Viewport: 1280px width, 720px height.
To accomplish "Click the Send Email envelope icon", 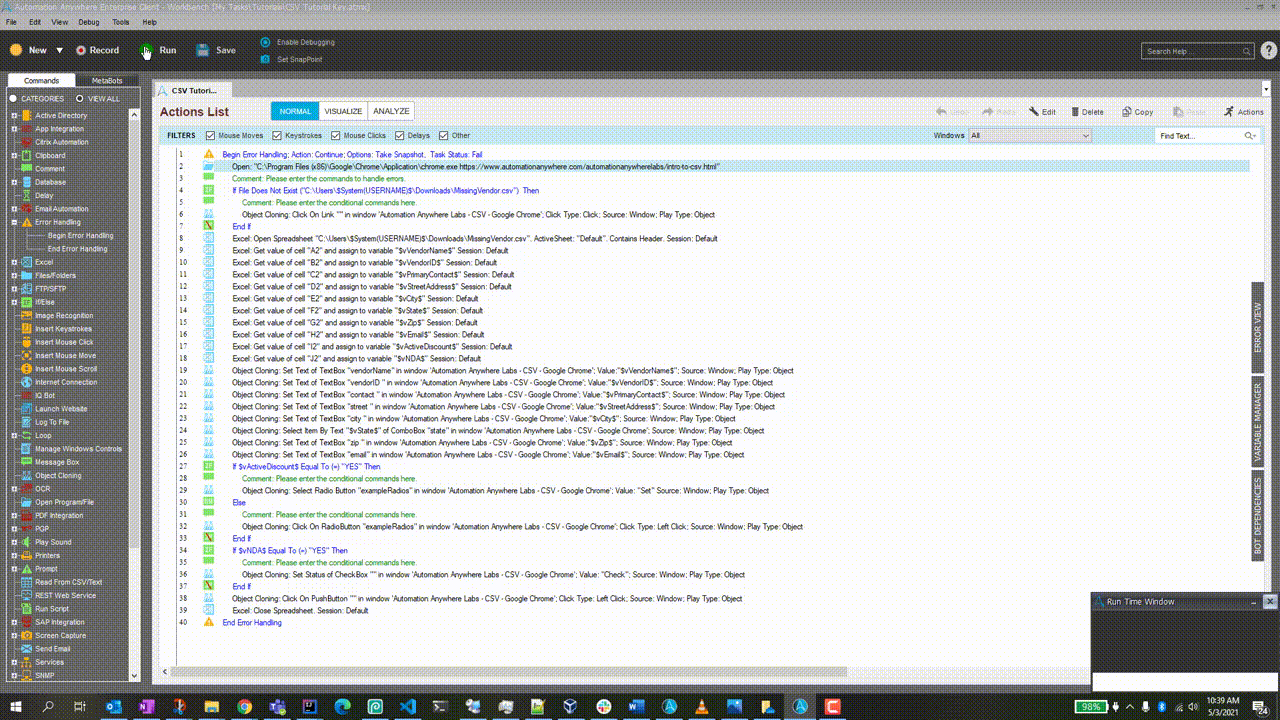I will (x=27, y=649).
